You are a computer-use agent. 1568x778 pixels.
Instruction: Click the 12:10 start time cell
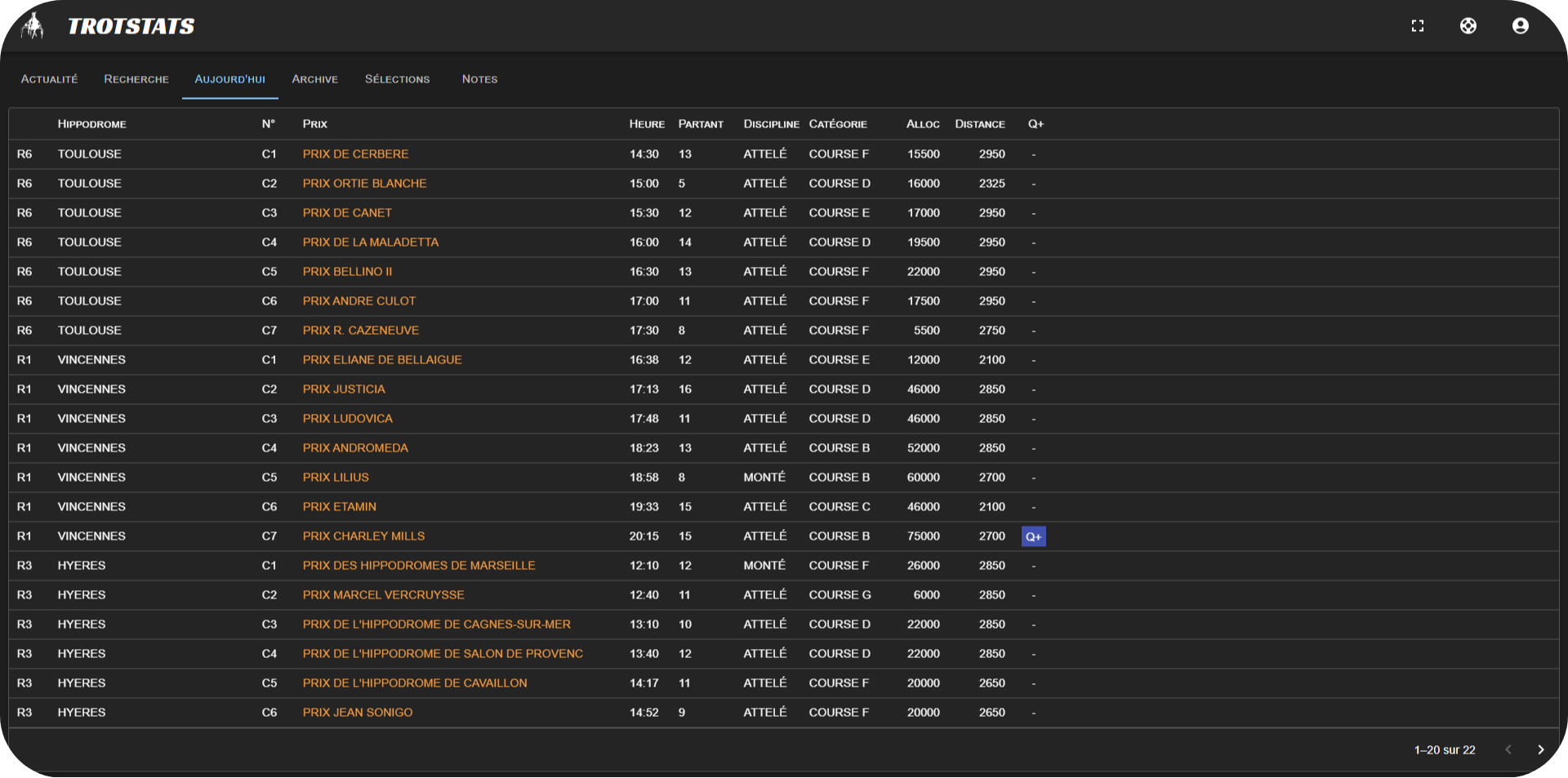click(644, 566)
